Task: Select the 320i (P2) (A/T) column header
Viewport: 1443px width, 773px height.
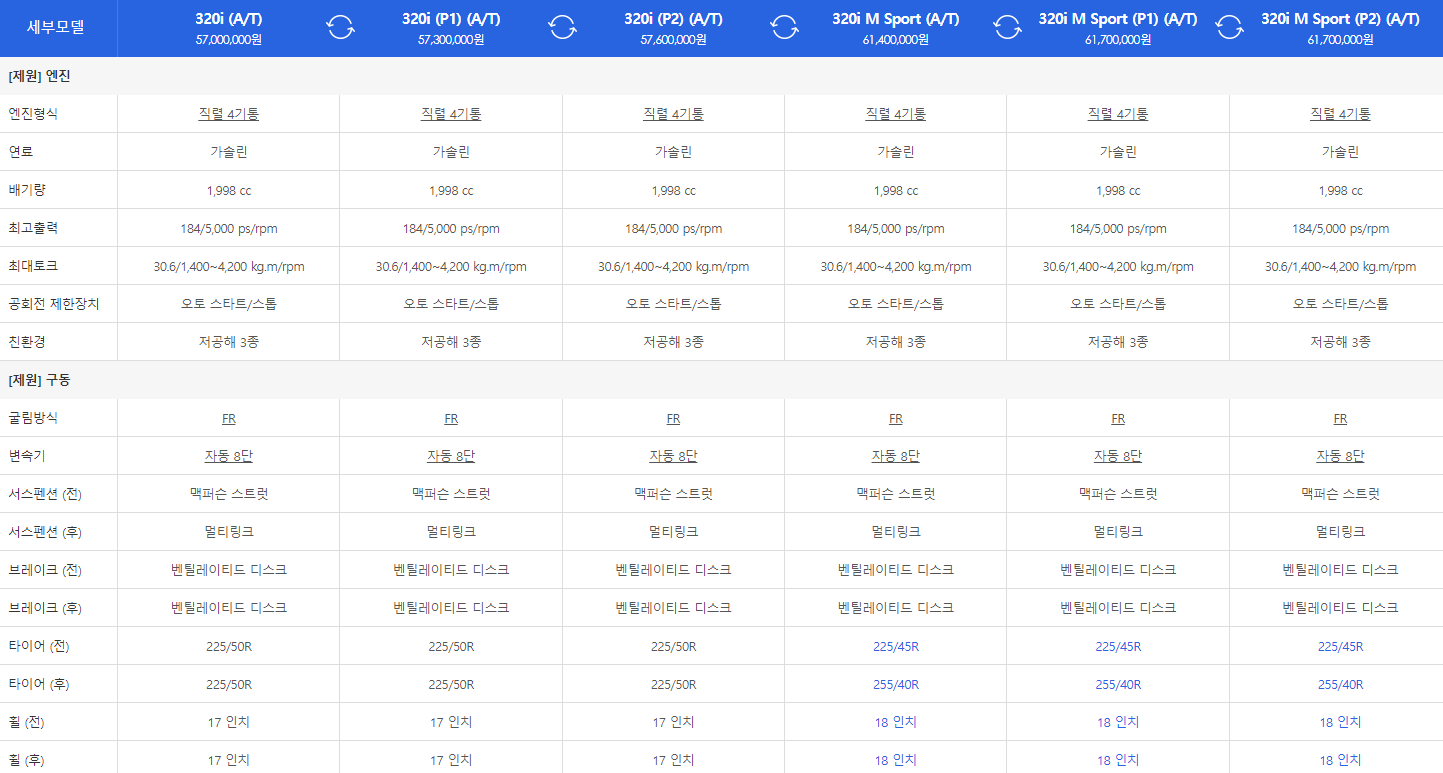Action: point(673,28)
